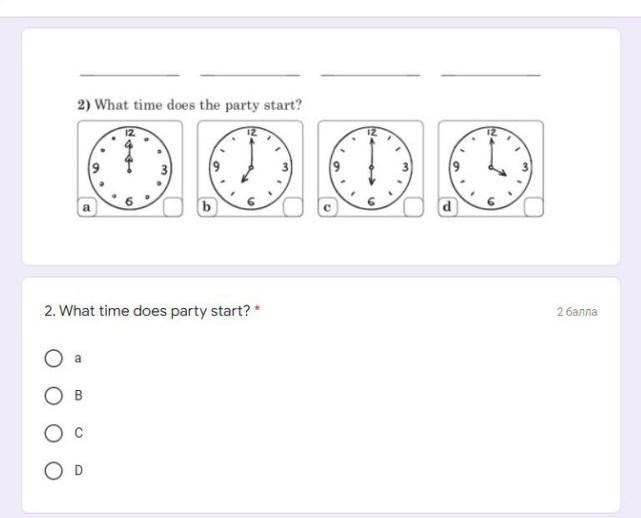Click the clock face in picture c
Screen dimensions: 641x518
(371, 168)
